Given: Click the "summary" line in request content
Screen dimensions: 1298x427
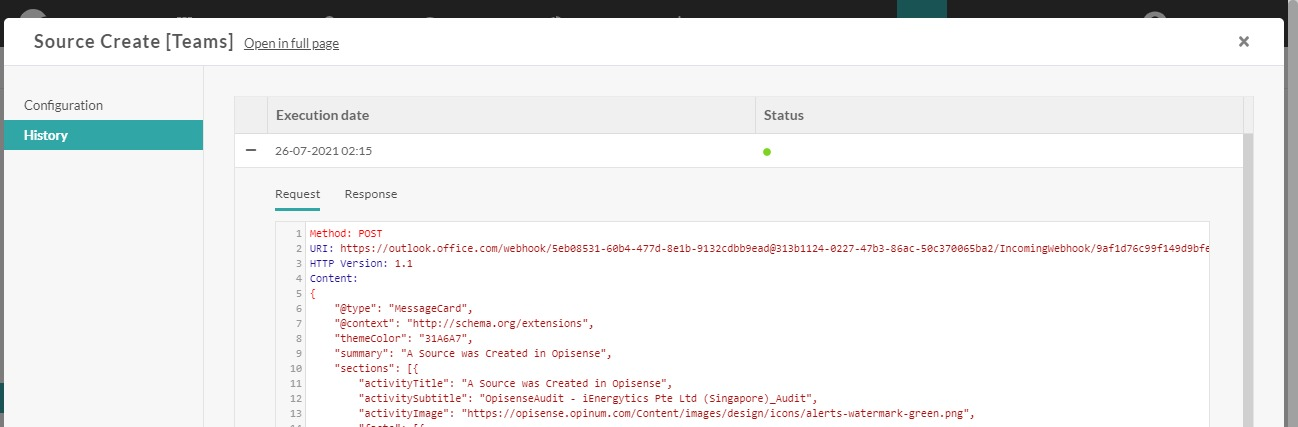Looking at the screenshot, I should click(472, 353).
